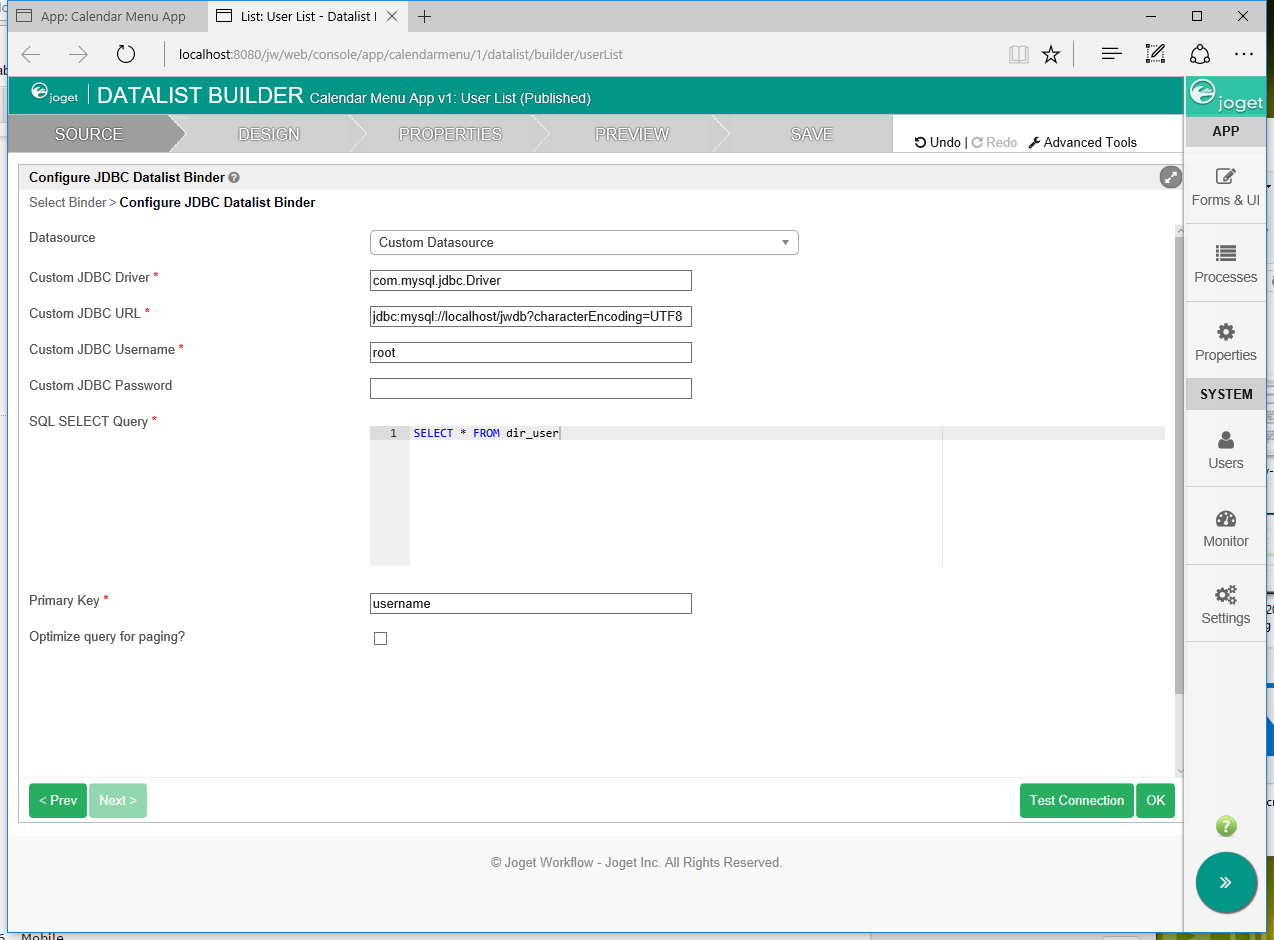
Task: Open the Users section in the sidebar
Action: pos(1225,450)
